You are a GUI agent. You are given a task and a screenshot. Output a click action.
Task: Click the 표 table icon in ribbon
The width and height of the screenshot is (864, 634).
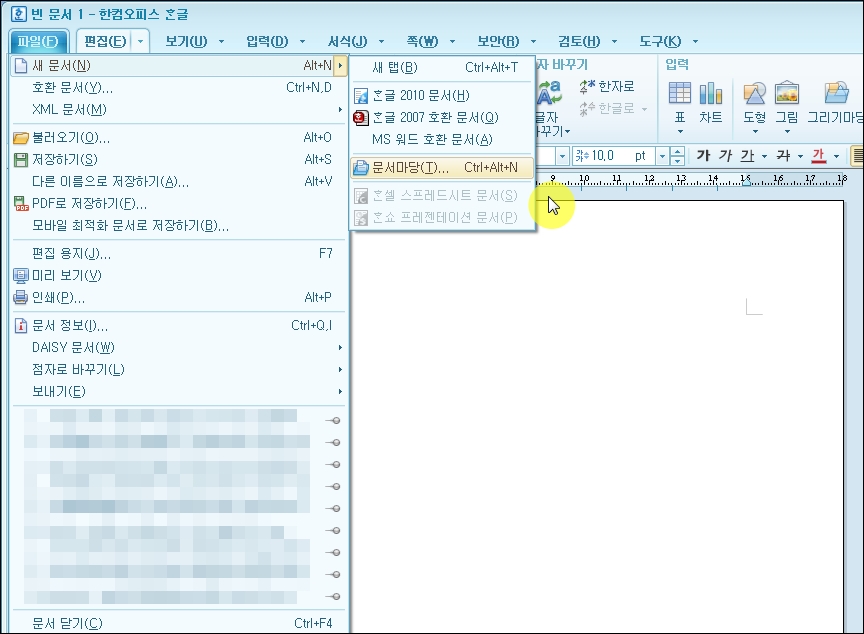[679, 93]
